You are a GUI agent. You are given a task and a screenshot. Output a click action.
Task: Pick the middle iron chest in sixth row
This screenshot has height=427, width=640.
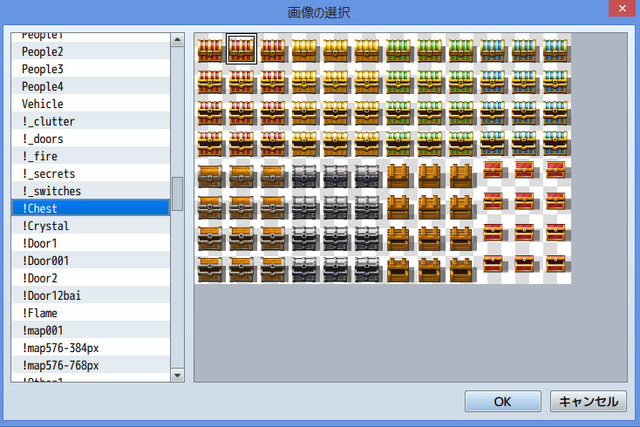point(336,207)
